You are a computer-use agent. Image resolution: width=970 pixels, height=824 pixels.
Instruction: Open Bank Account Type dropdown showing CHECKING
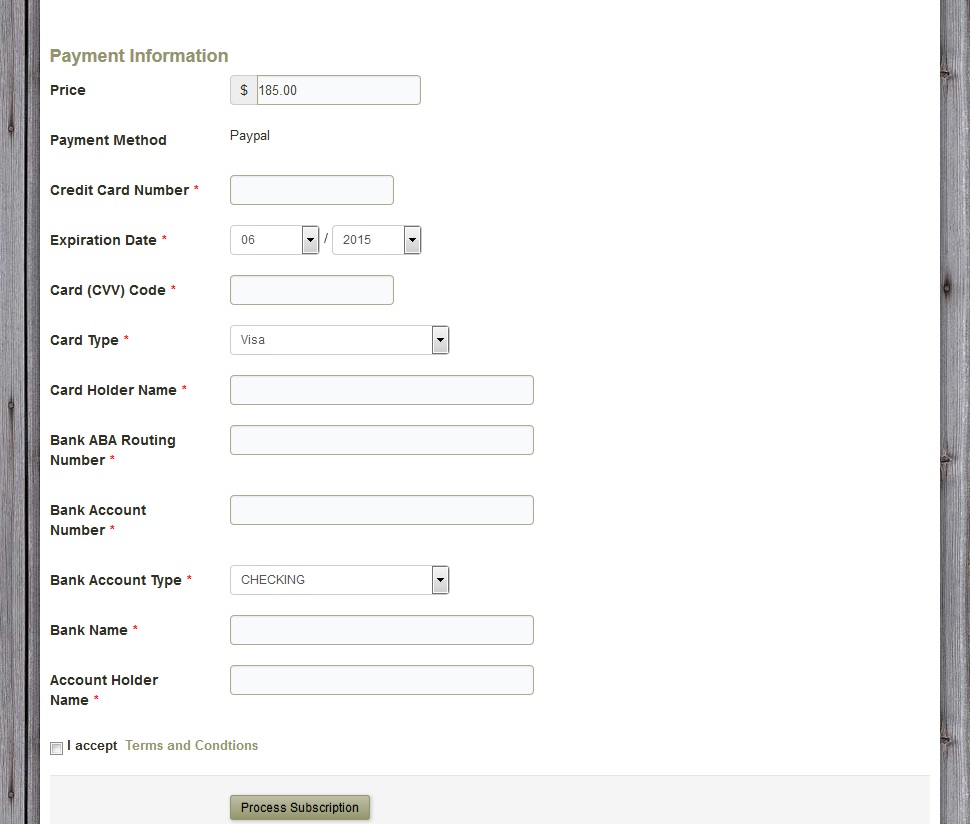pyautogui.click(x=339, y=580)
